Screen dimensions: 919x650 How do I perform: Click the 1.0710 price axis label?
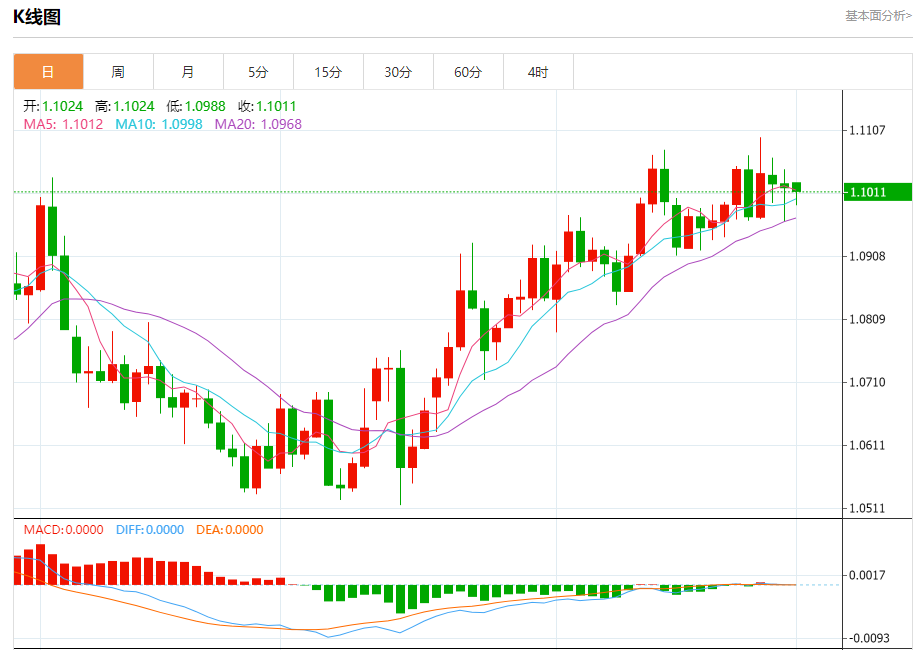(x=867, y=382)
